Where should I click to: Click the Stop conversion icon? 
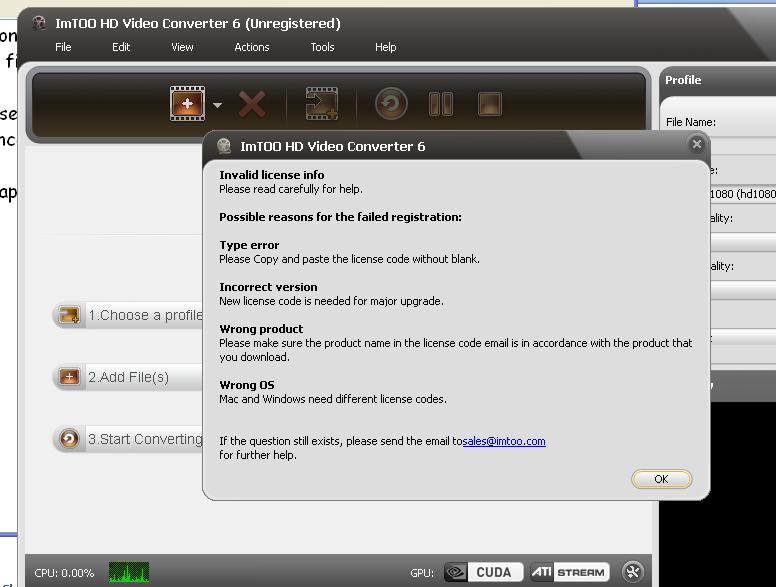point(490,104)
